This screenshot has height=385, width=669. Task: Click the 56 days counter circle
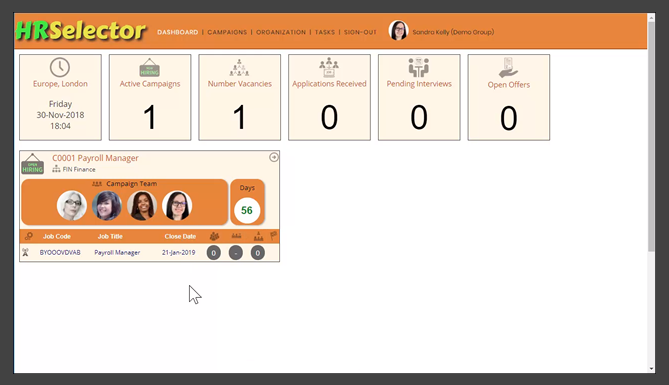click(x=247, y=210)
